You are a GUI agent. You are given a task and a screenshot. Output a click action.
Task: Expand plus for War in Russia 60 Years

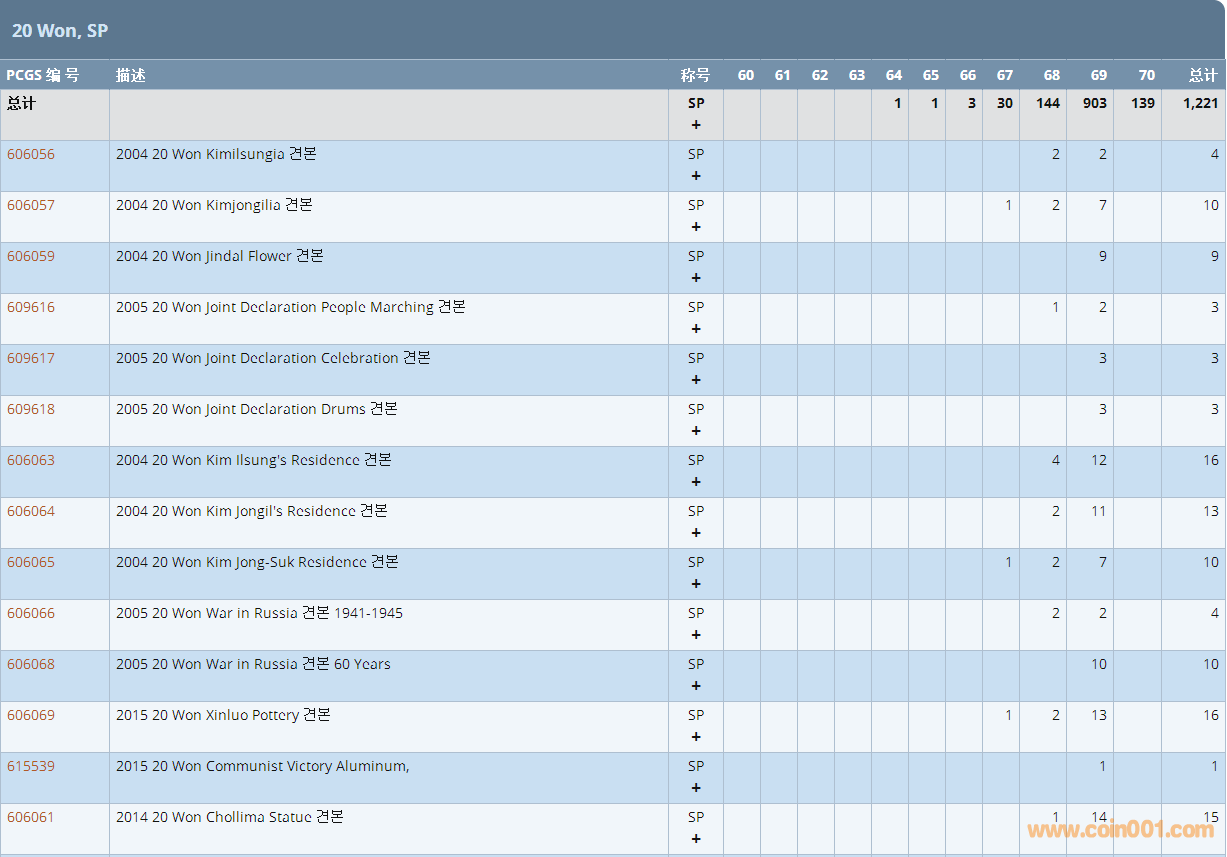tap(696, 686)
